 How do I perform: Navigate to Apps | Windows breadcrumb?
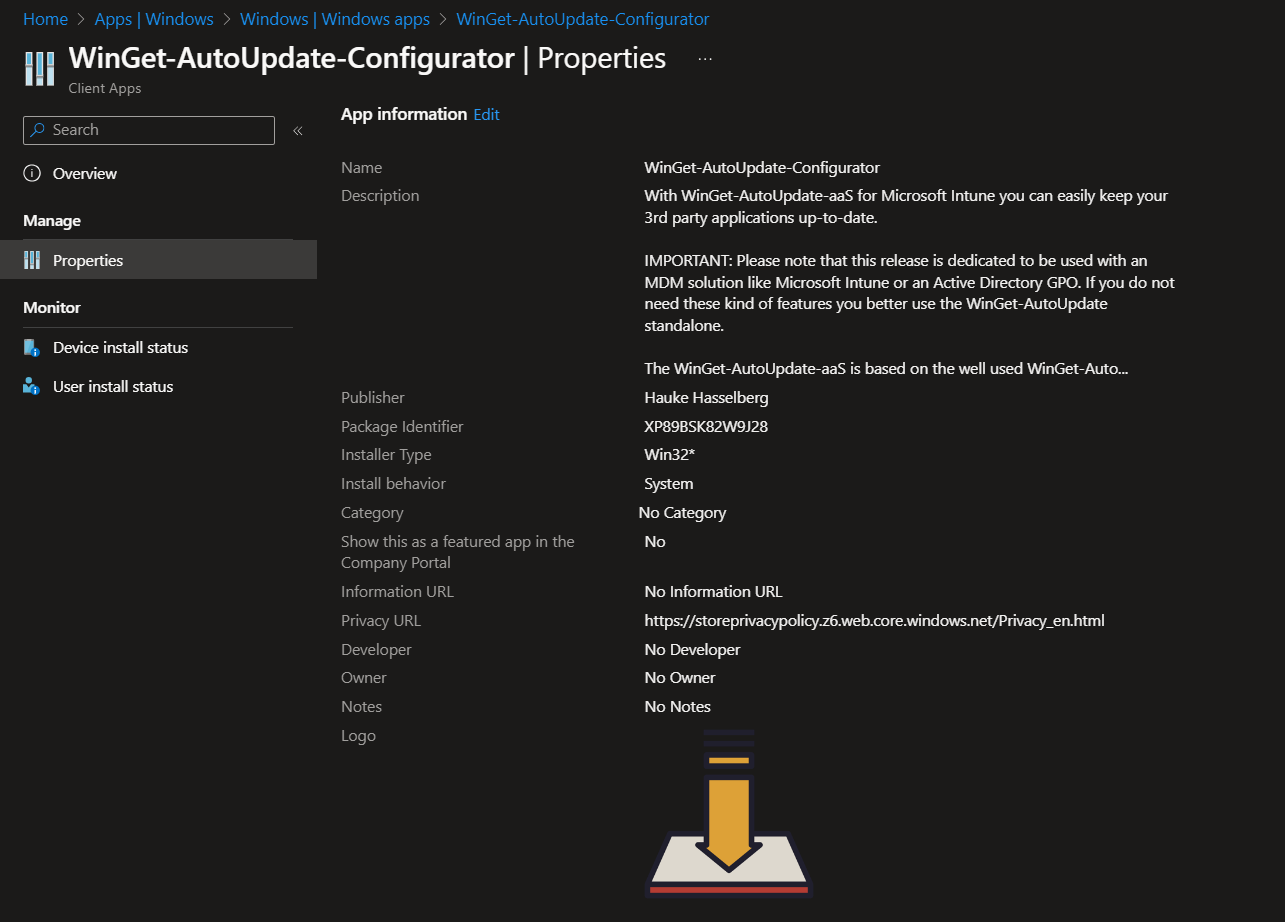tap(154, 19)
